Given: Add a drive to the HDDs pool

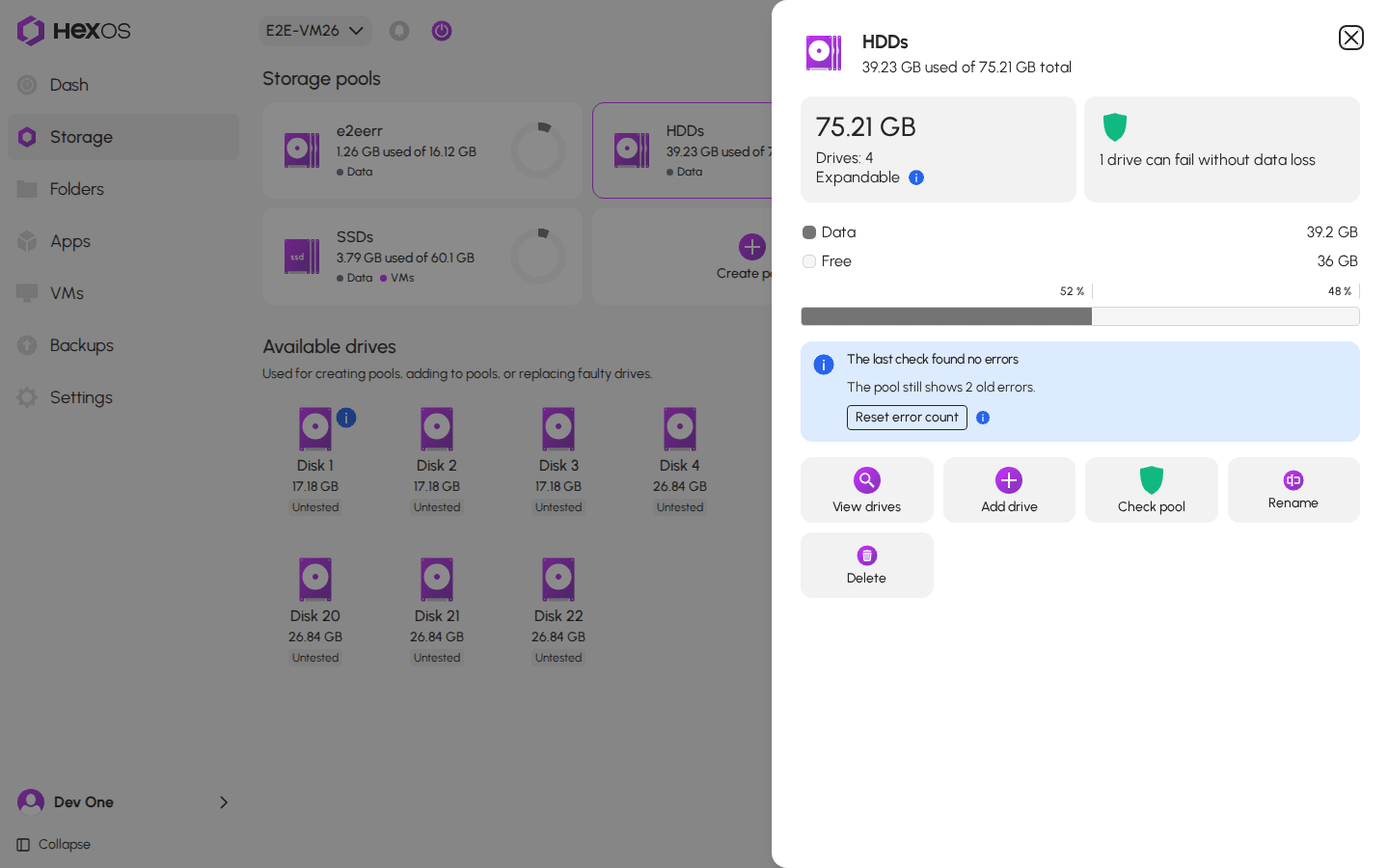Looking at the screenshot, I should (1009, 490).
